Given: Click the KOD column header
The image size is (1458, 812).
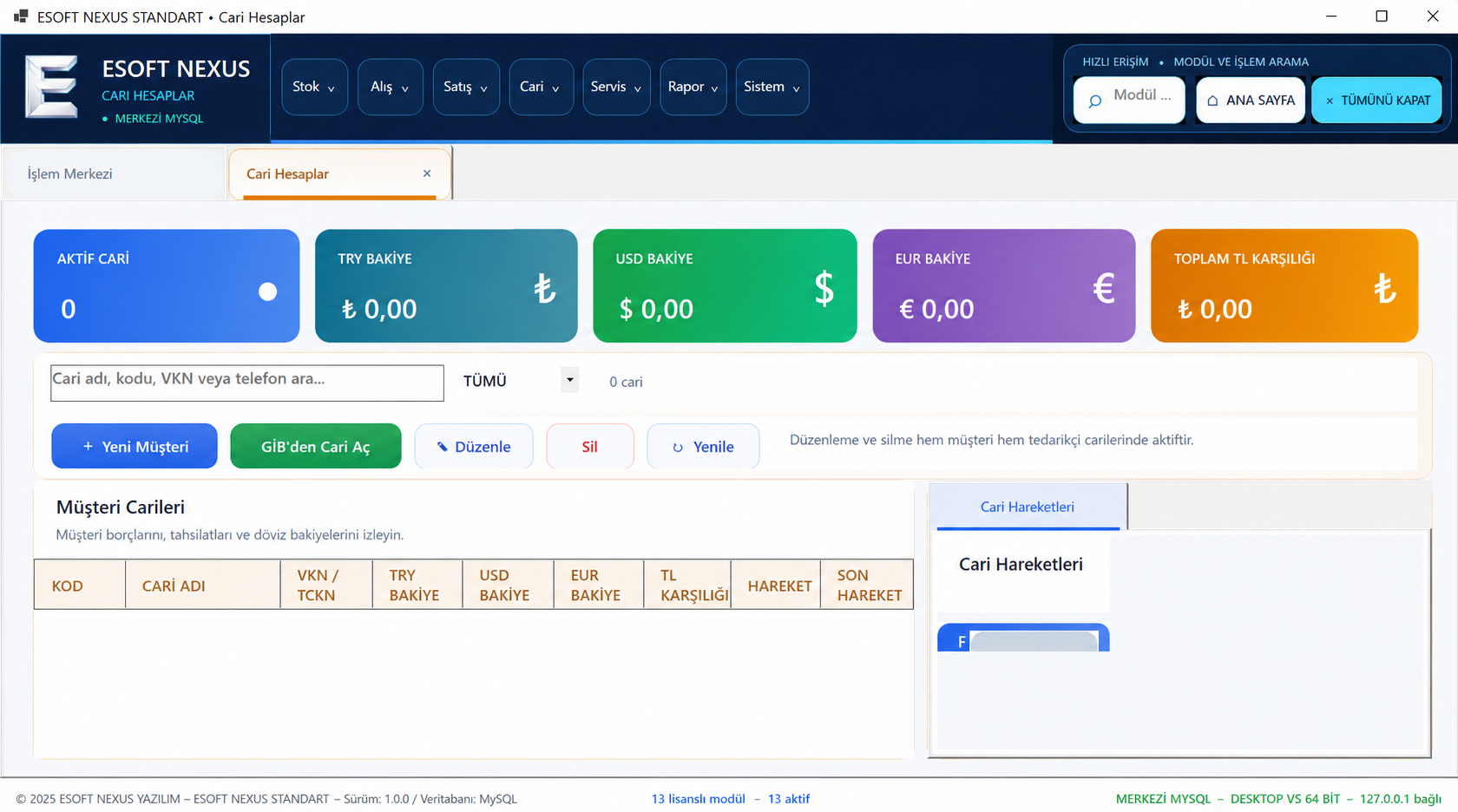Looking at the screenshot, I should pyautogui.click(x=80, y=586).
